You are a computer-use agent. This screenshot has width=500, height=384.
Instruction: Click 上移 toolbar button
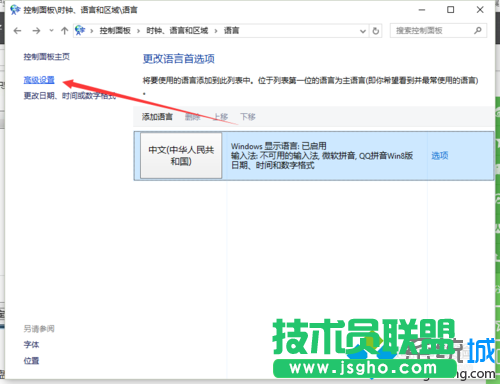pos(220,117)
